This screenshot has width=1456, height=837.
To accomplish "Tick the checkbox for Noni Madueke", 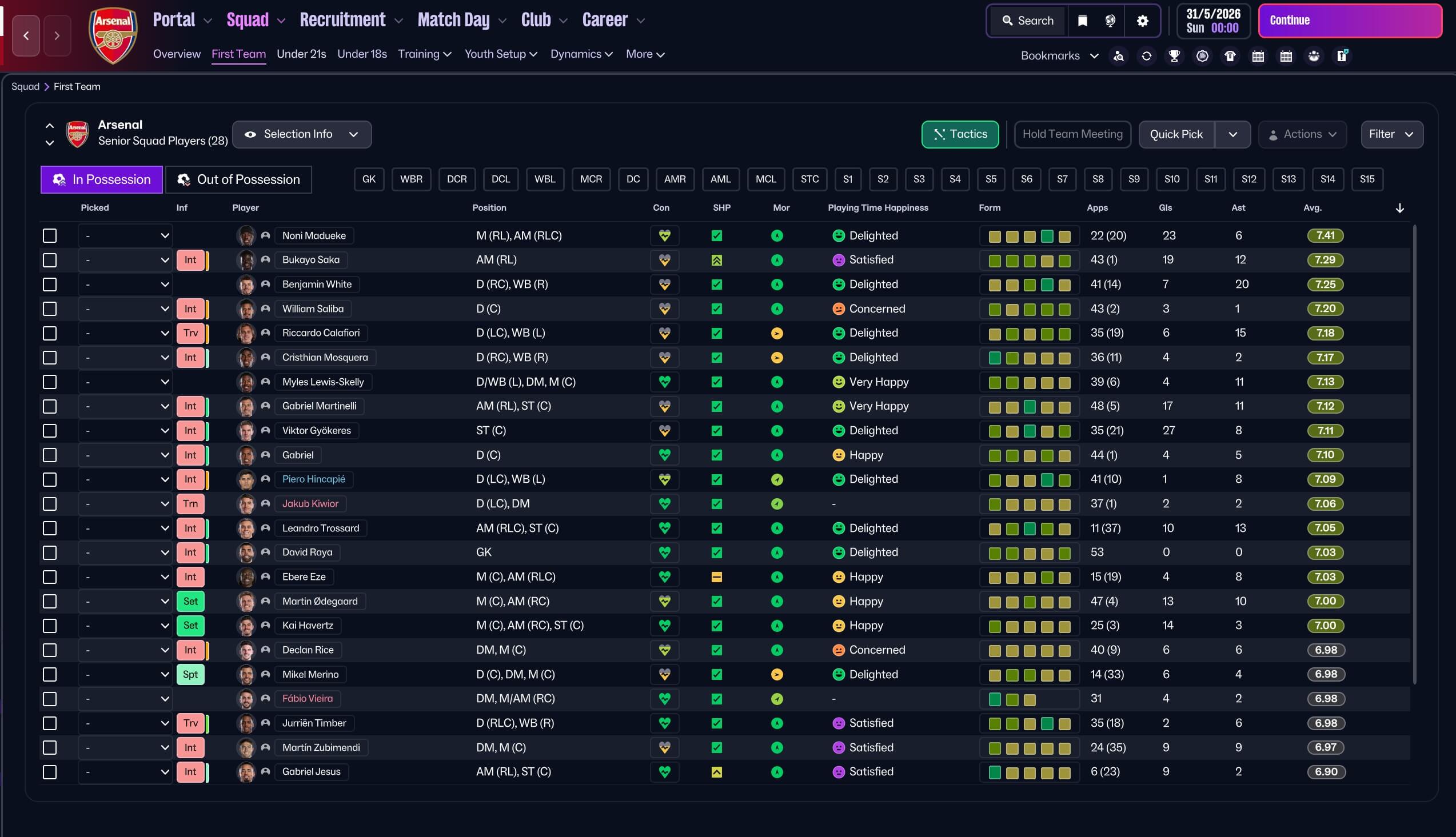I will 50,236.
